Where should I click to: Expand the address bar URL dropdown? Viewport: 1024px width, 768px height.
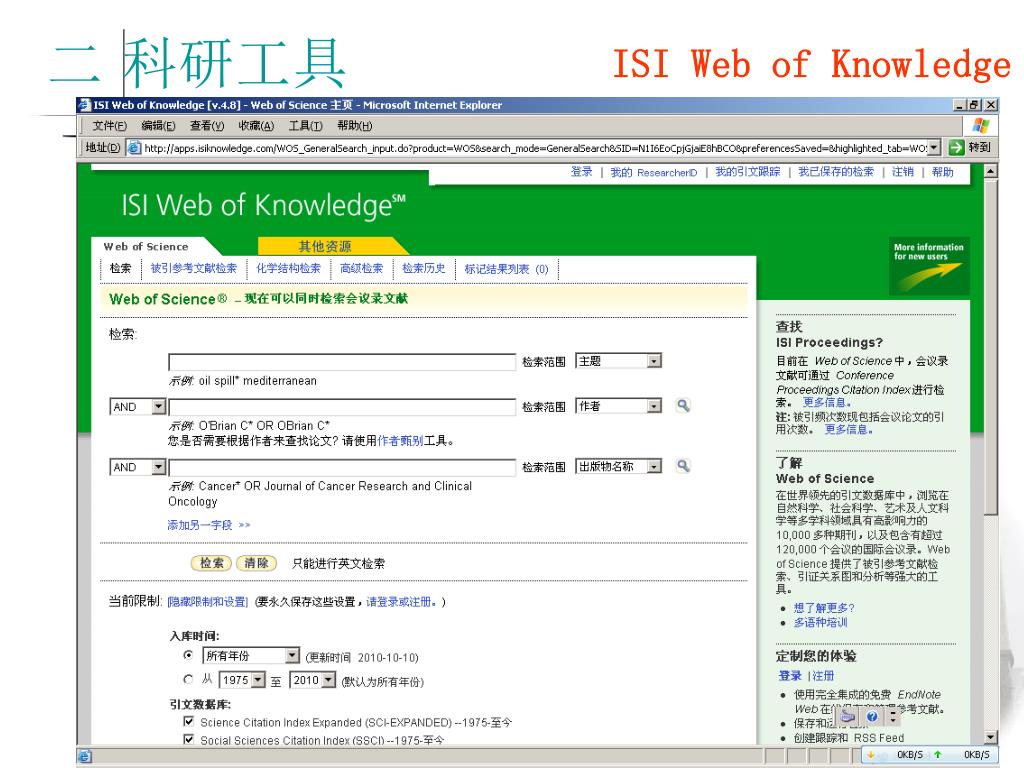[x=935, y=148]
